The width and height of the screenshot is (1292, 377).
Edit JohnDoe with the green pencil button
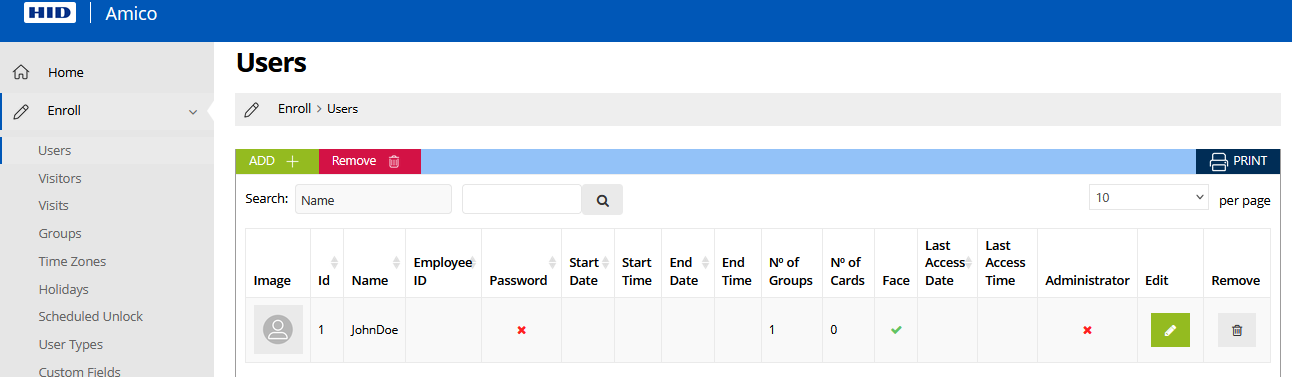[1170, 330]
